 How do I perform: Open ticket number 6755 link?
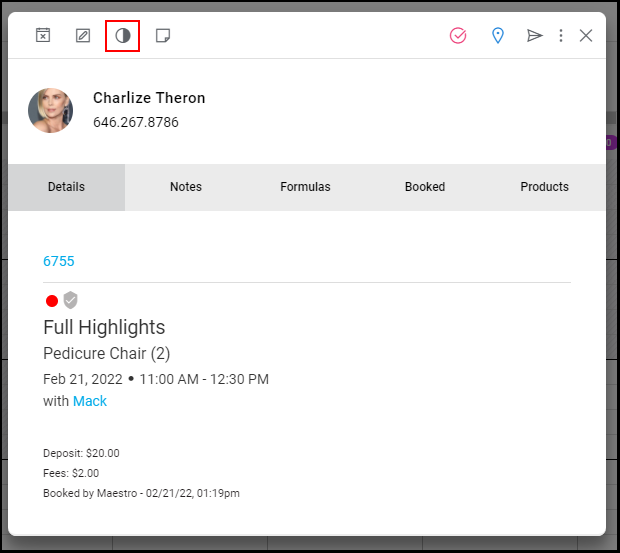pos(59,261)
